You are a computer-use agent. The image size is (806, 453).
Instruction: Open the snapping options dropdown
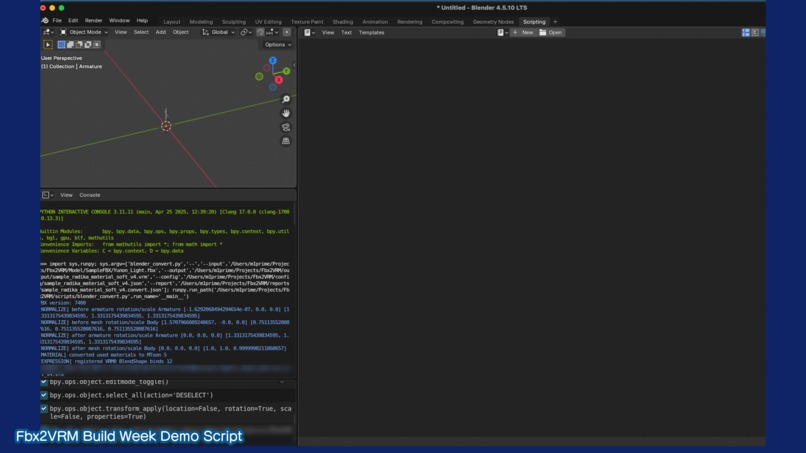point(272,32)
